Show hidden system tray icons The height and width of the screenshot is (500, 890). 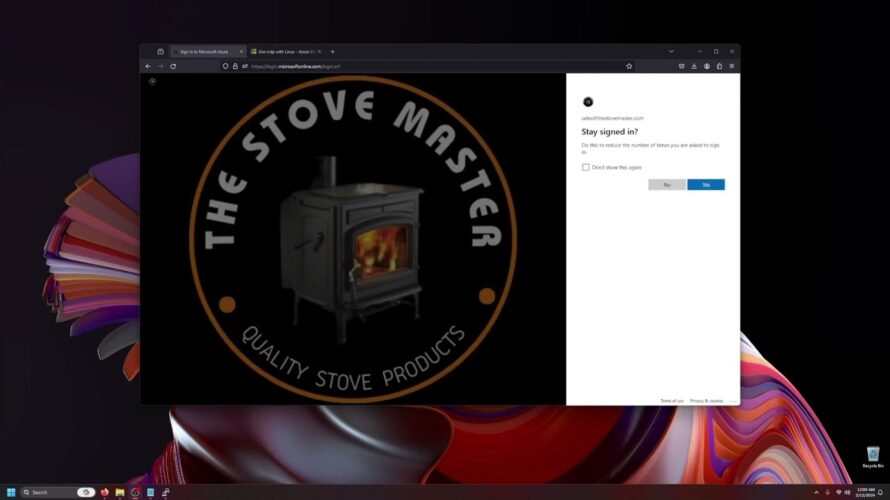pos(816,492)
